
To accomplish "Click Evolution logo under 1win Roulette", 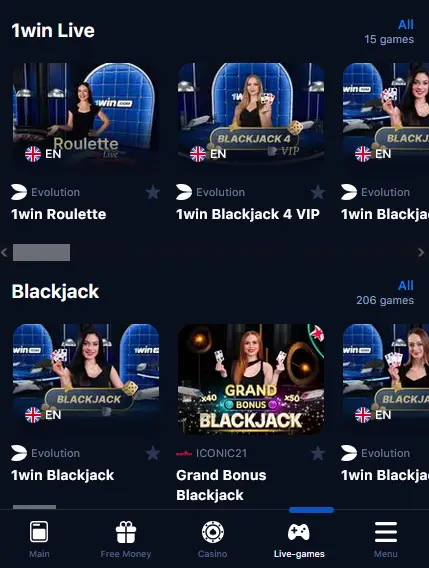I will click(x=19, y=192).
